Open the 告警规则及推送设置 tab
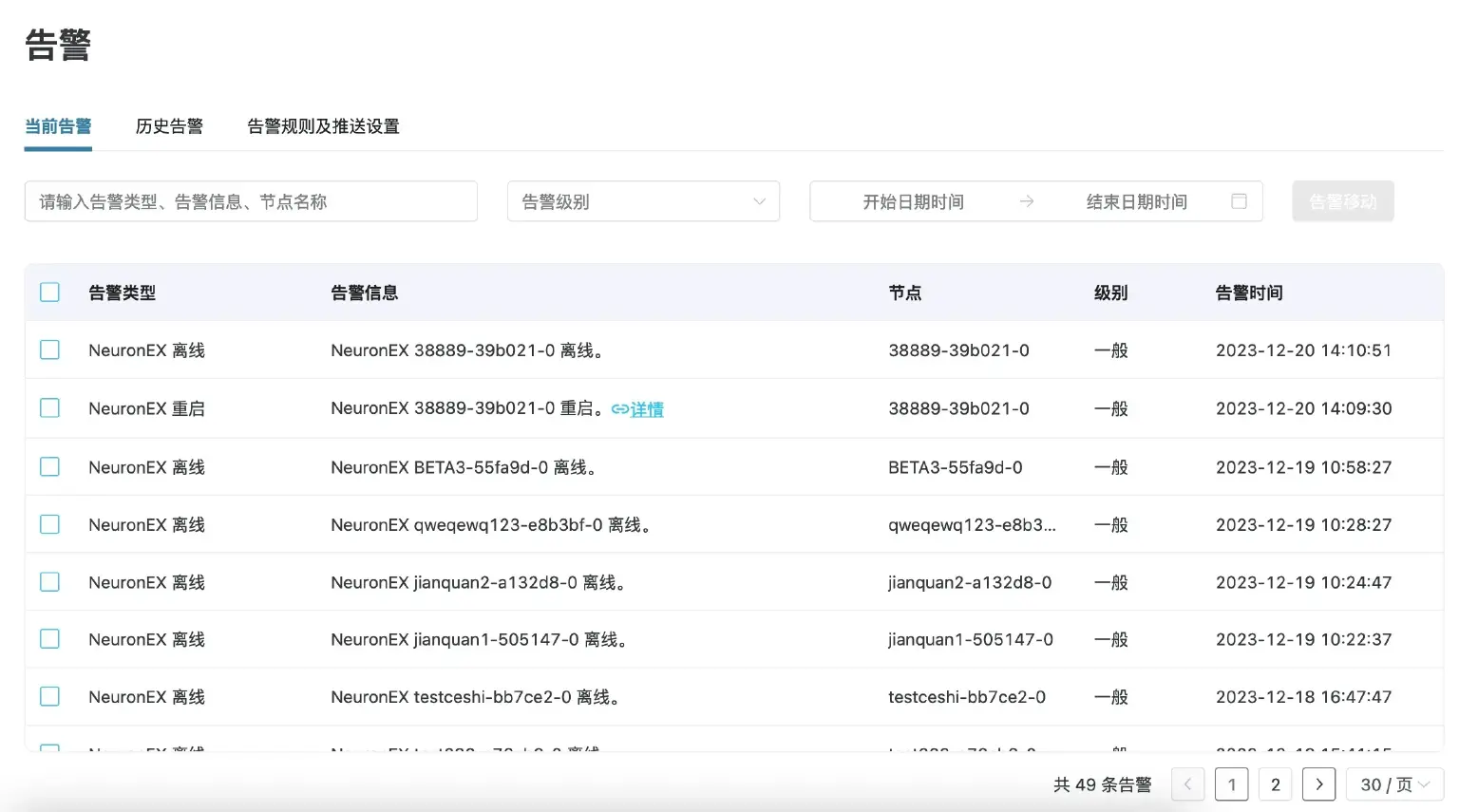The image size is (1459, 812). 323,126
